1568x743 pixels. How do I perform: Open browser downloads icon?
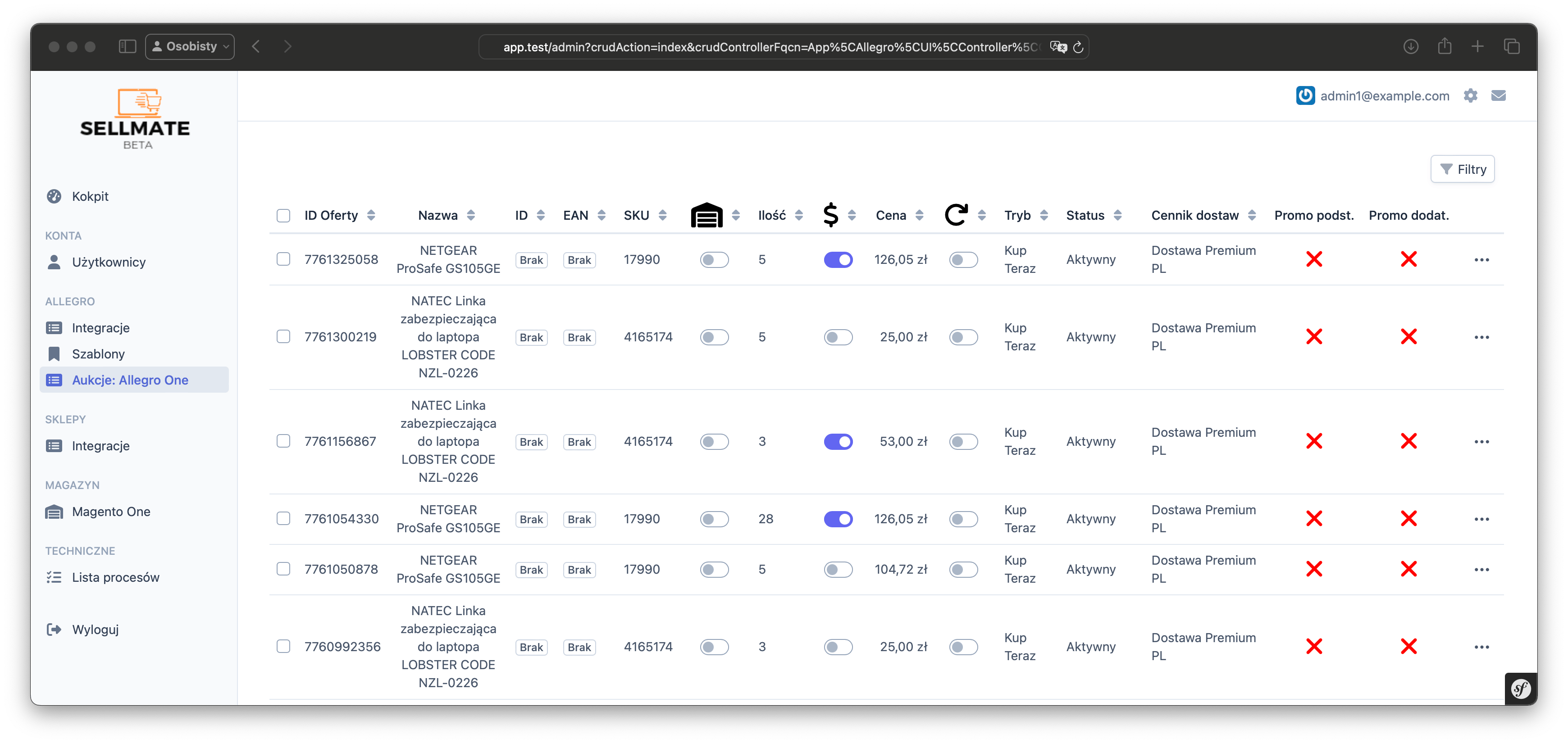[1411, 46]
